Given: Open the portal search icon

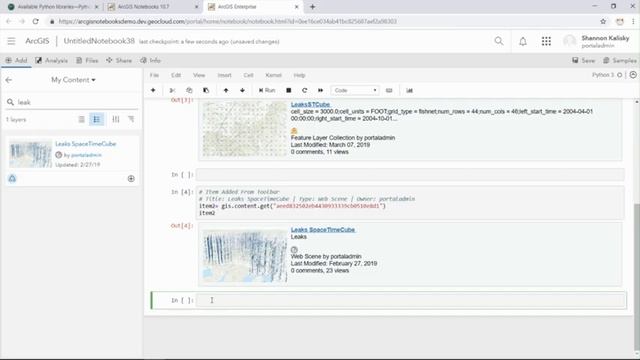Looking at the screenshot, I should coord(498,41).
